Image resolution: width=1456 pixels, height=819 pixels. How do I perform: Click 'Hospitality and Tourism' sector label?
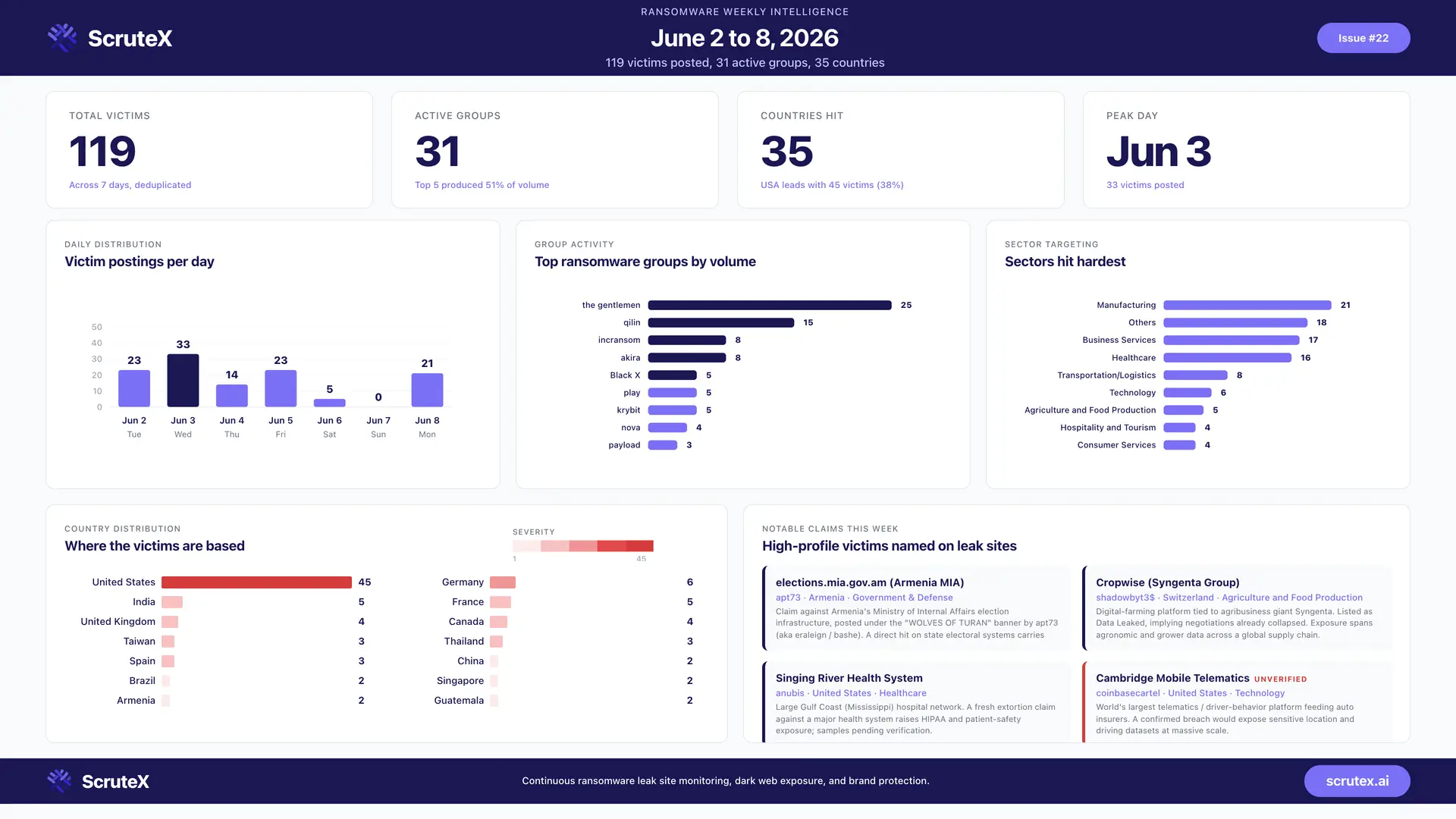[x=1108, y=428]
